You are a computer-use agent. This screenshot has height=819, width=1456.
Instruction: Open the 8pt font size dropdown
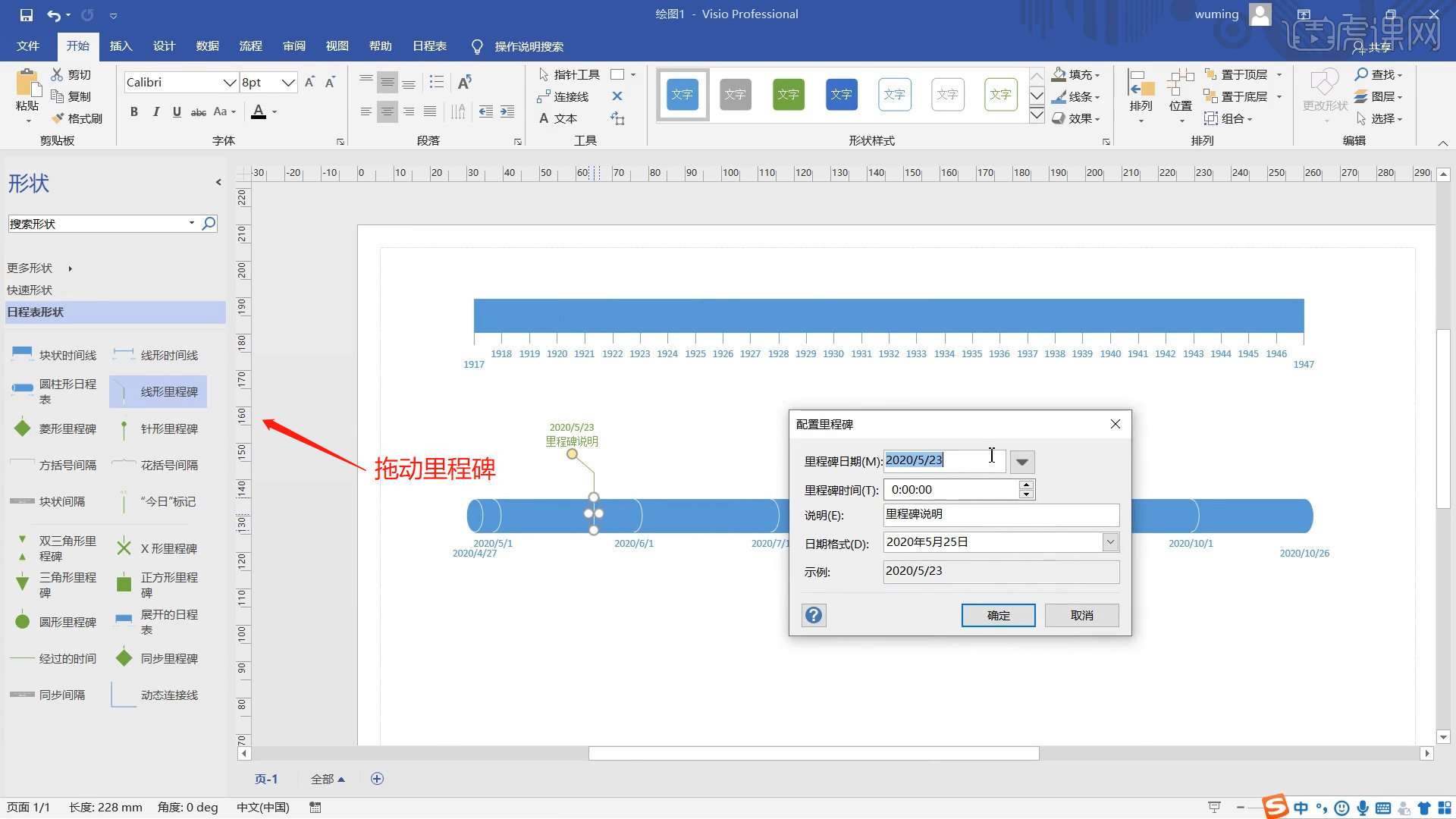[x=288, y=82]
